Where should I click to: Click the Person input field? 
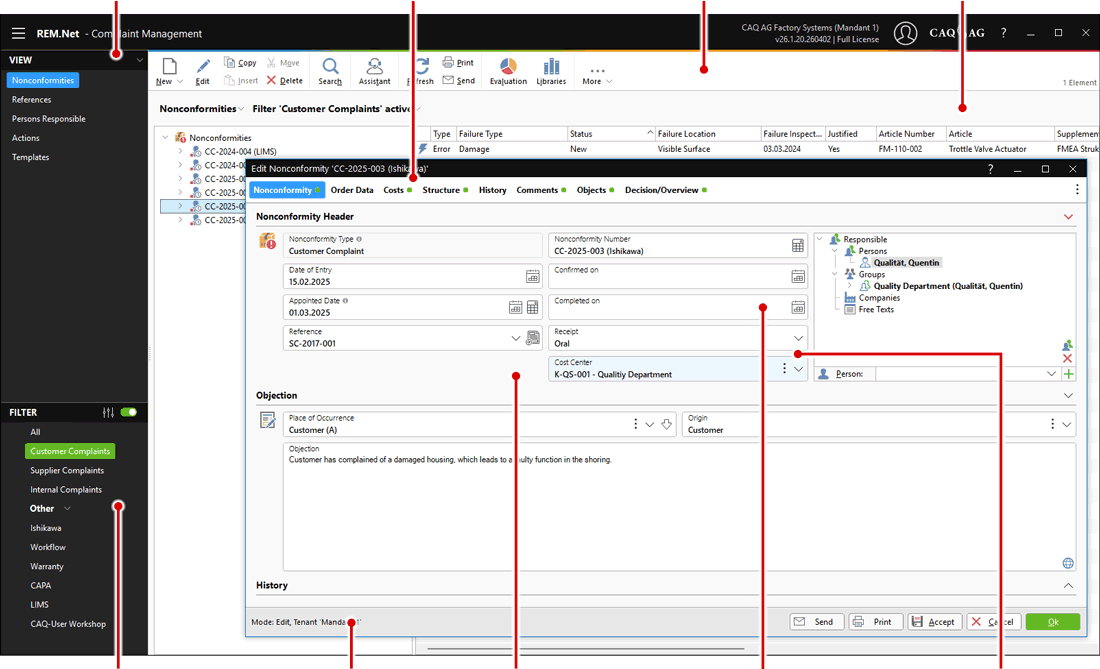point(960,374)
